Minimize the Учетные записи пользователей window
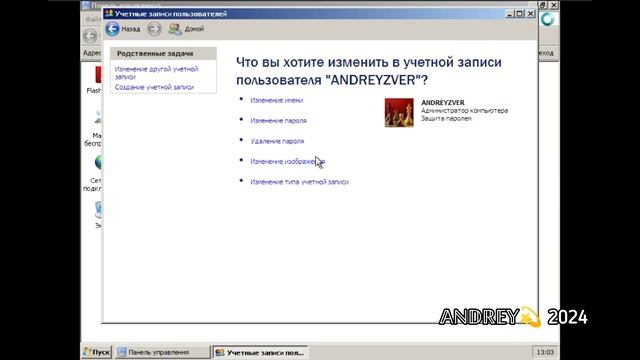 point(509,13)
